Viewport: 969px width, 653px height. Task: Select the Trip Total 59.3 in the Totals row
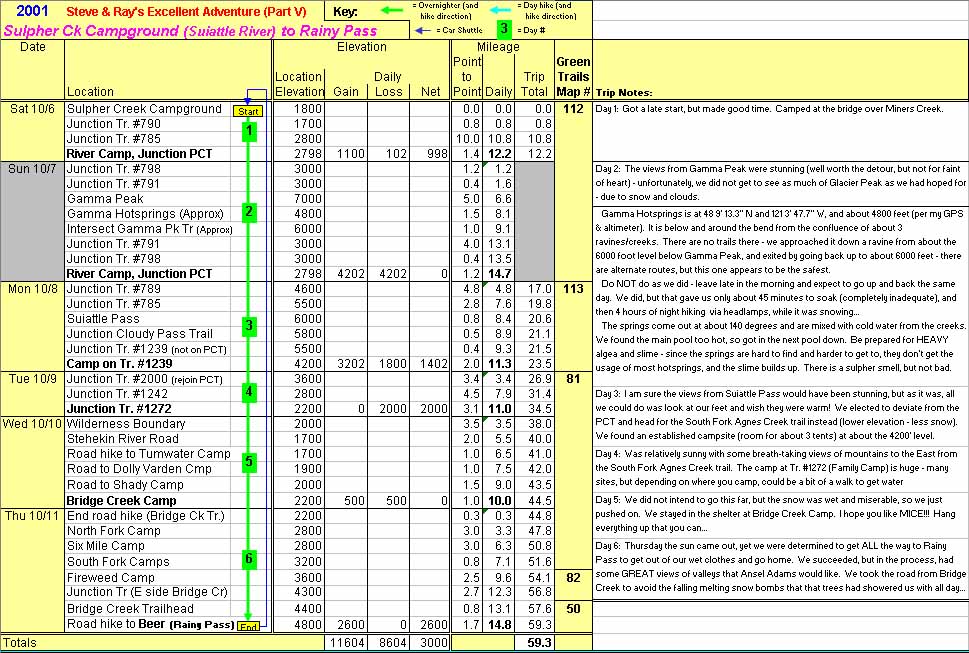point(534,641)
